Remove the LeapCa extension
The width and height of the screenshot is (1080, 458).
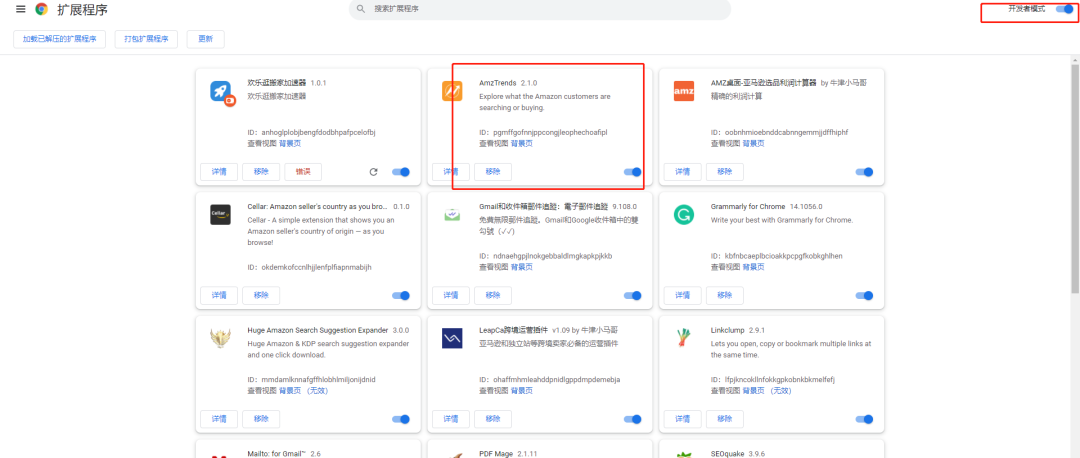(492, 419)
